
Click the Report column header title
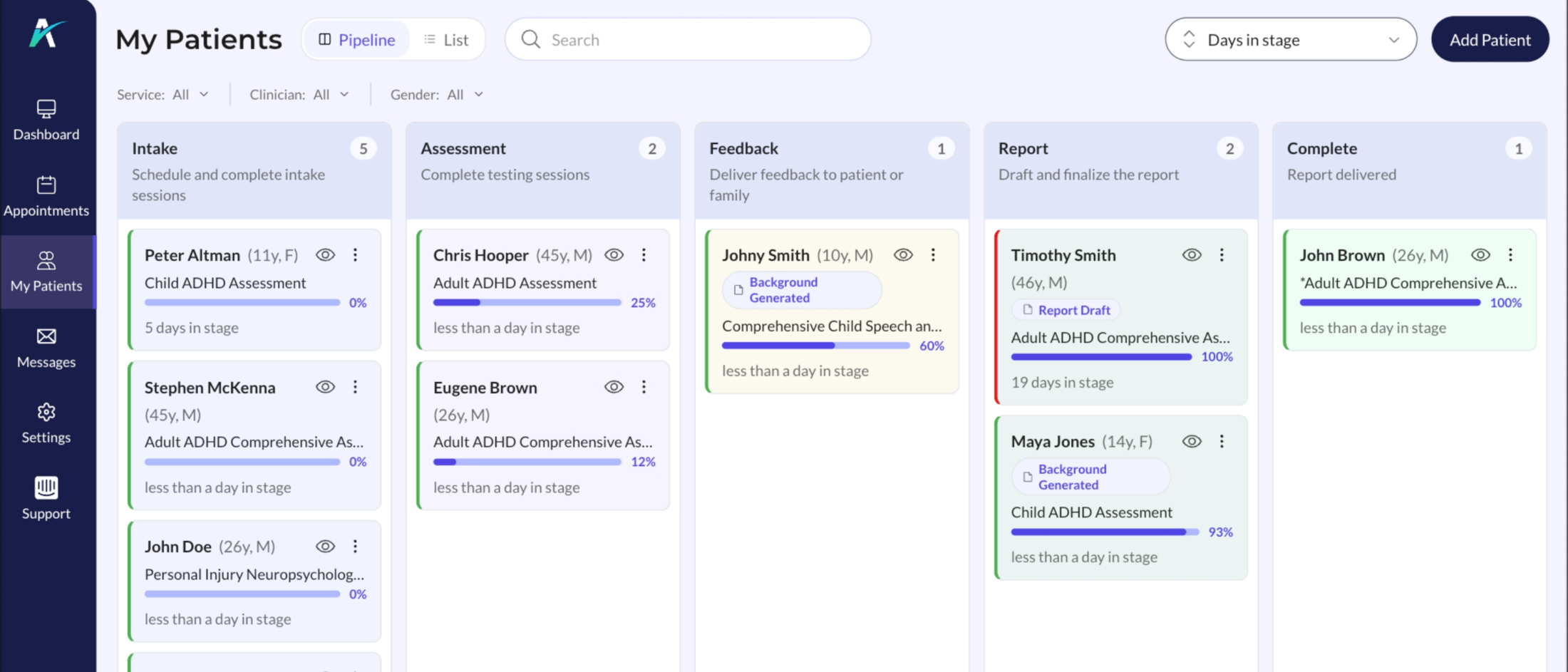(1023, 148)
